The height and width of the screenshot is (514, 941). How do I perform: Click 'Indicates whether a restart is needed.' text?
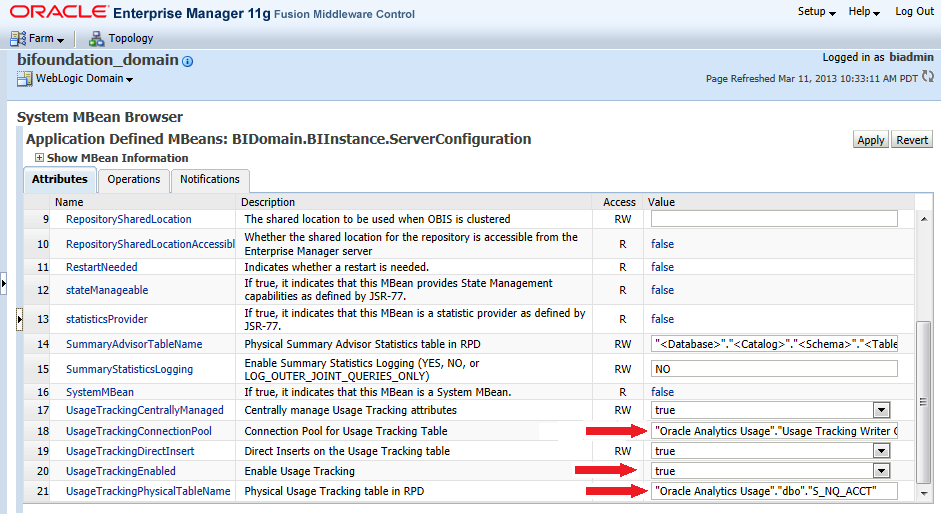coord(337,267)
